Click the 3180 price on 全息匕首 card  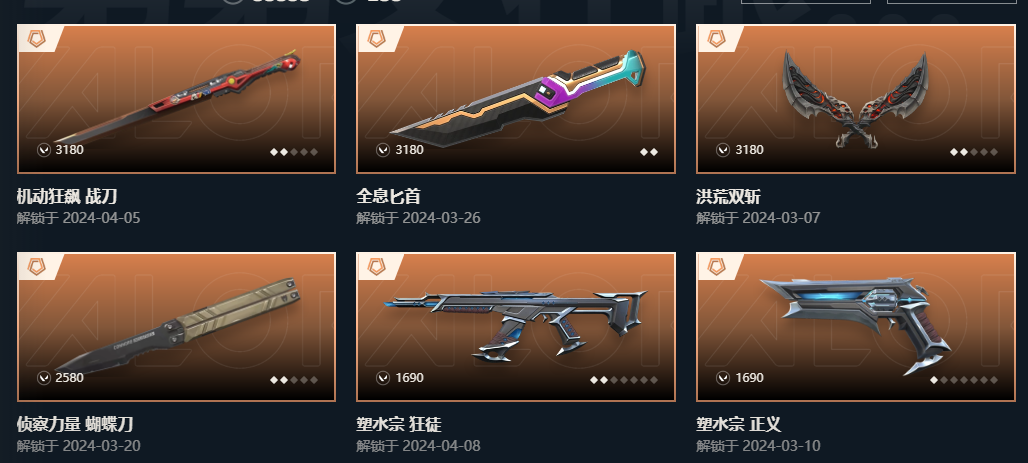[x=409, y=150]
